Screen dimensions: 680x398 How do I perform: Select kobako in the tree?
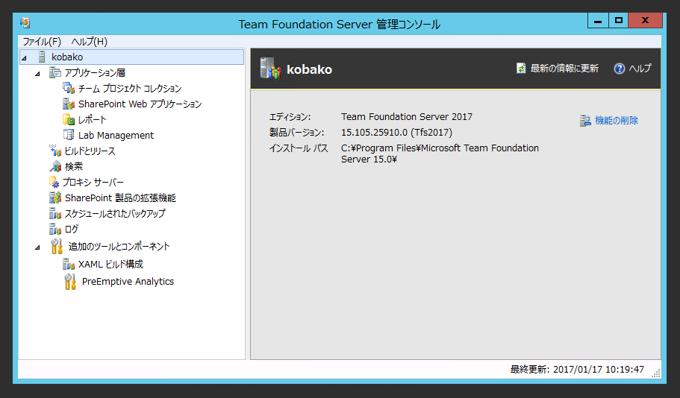click(67, 57)
